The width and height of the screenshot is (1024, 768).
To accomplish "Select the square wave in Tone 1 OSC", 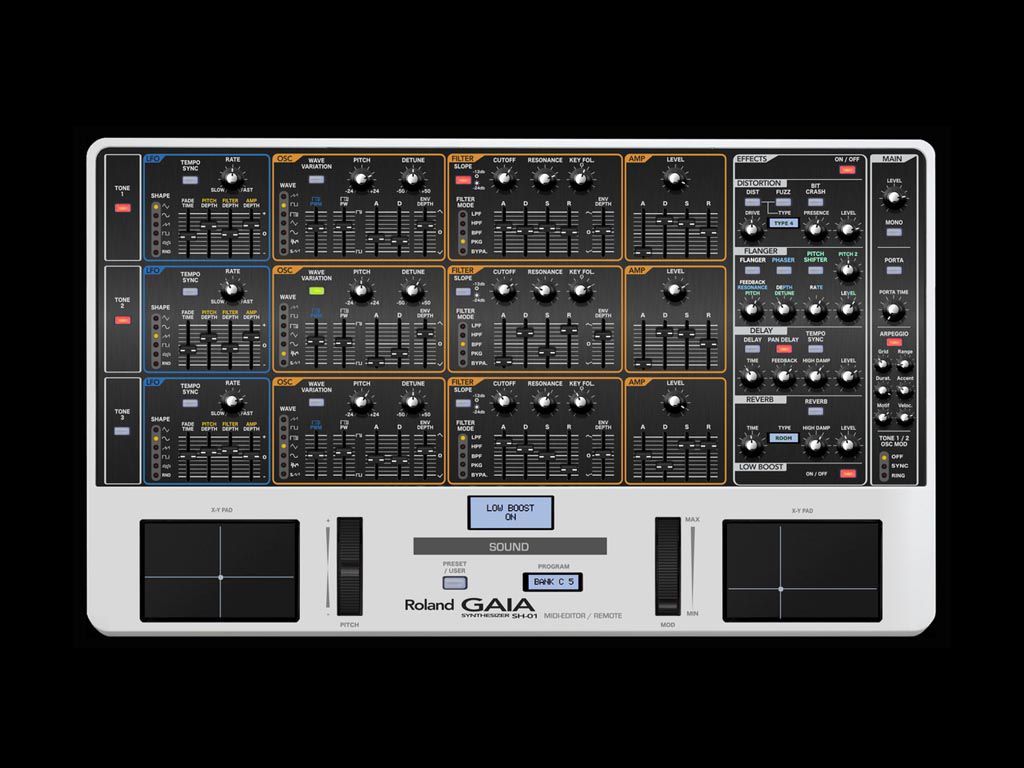I will 284,205.
